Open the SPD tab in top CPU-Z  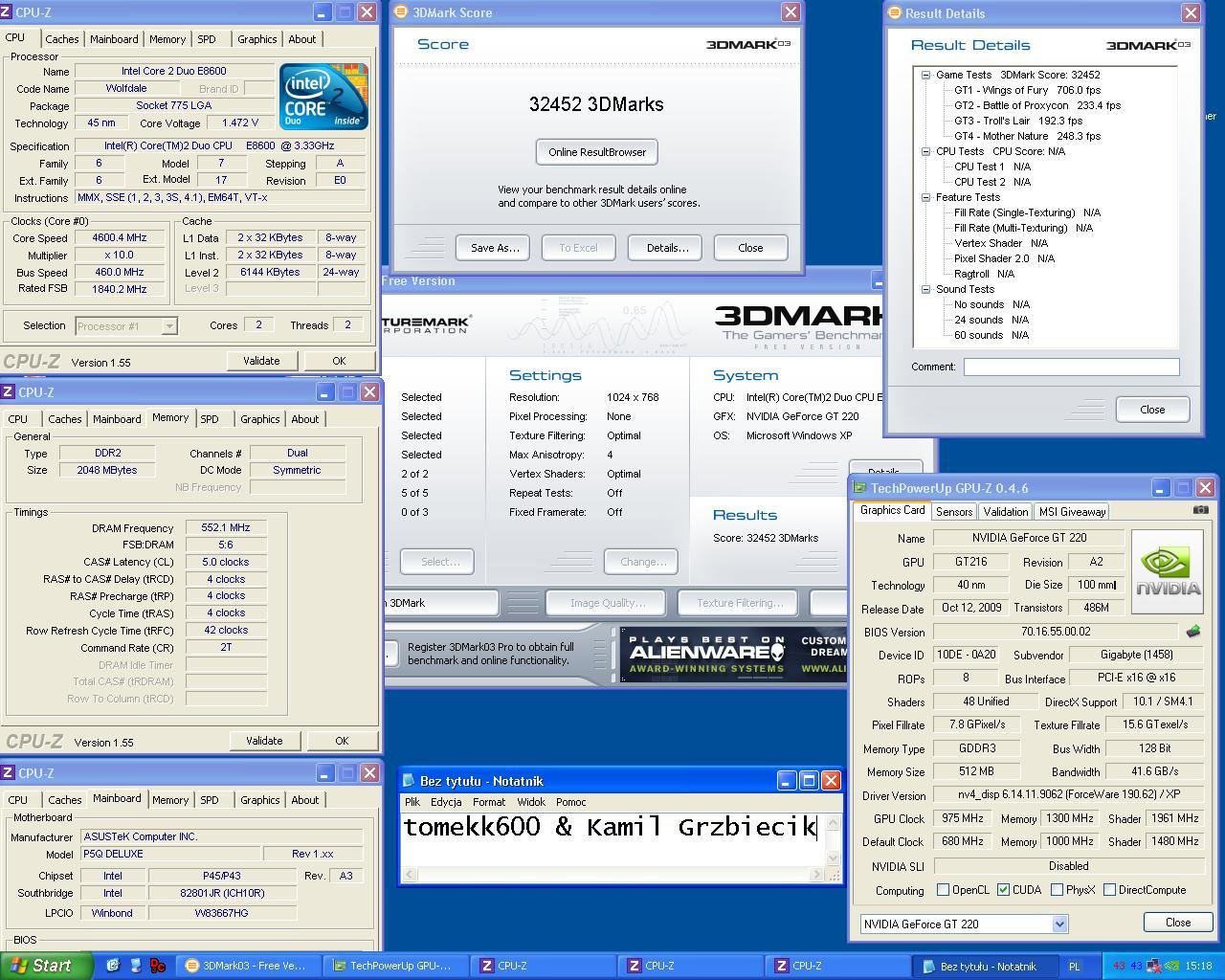tap(207, 39)
